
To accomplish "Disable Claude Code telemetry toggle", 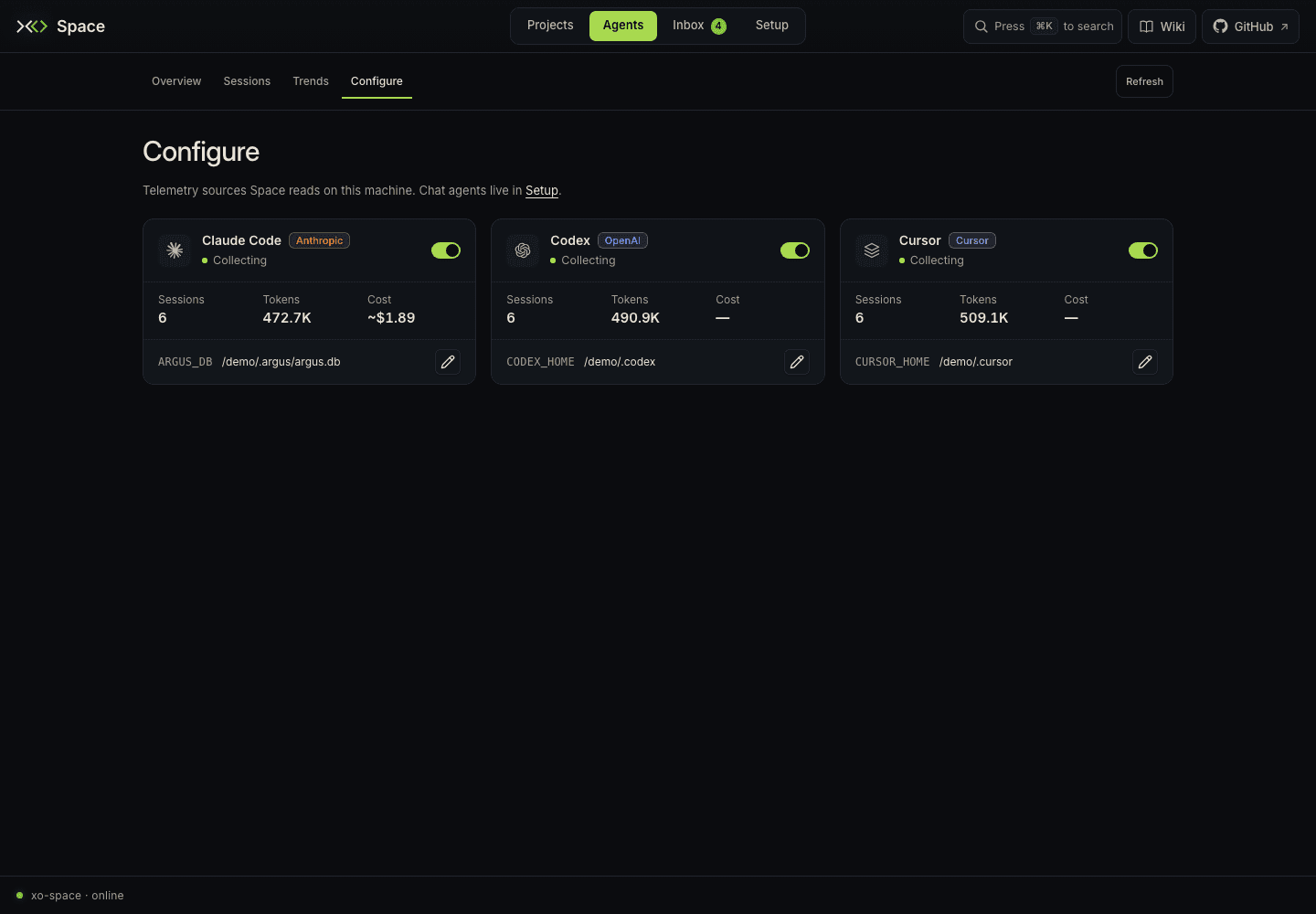I will click(446, 250).
